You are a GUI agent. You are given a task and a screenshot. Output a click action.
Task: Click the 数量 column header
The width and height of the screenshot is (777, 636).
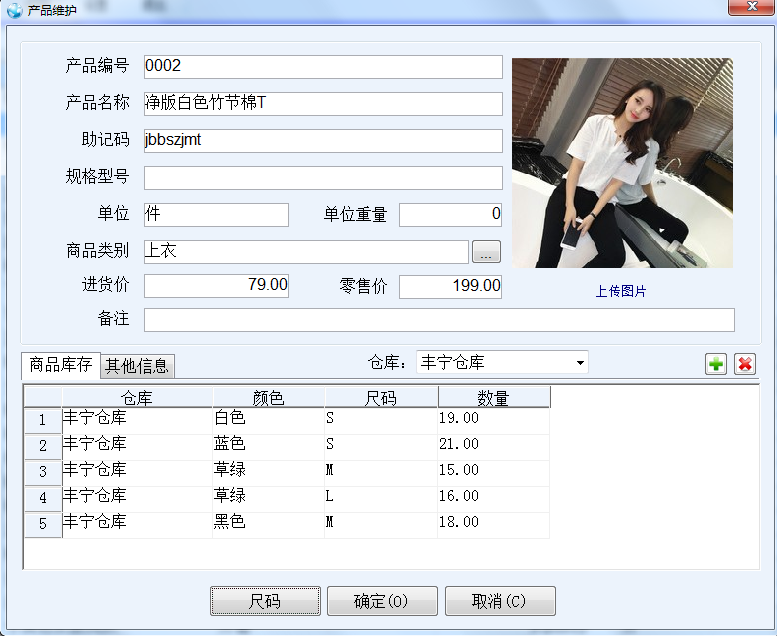[493, 398]
